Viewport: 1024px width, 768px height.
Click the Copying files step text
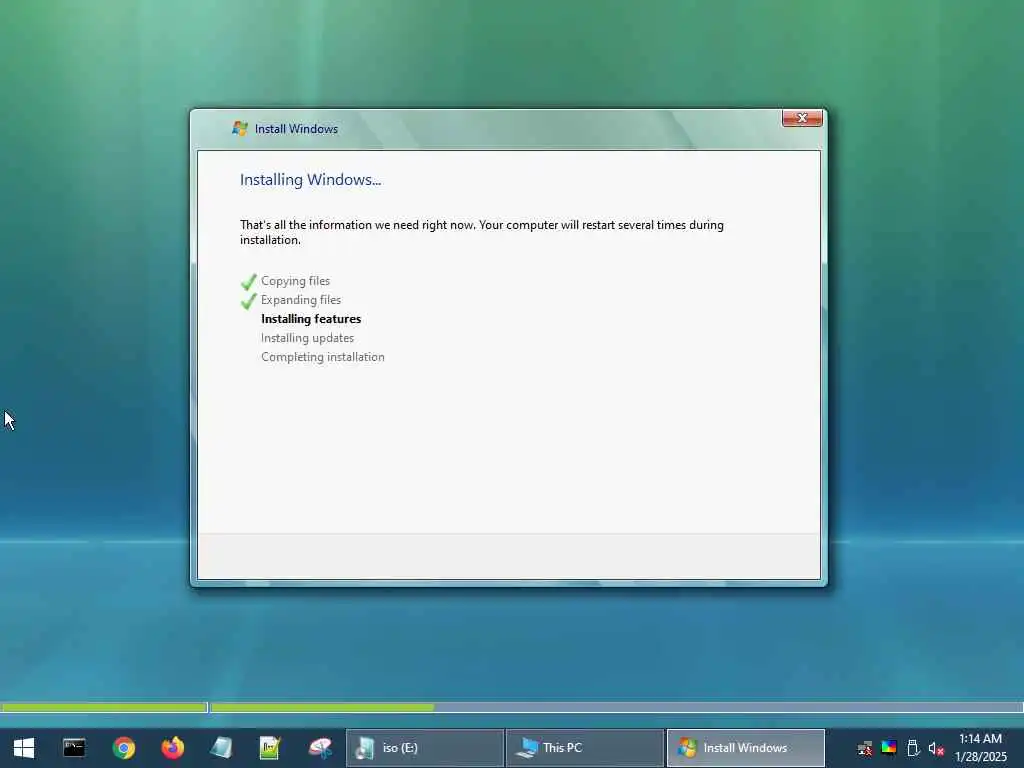click(295, 281)
